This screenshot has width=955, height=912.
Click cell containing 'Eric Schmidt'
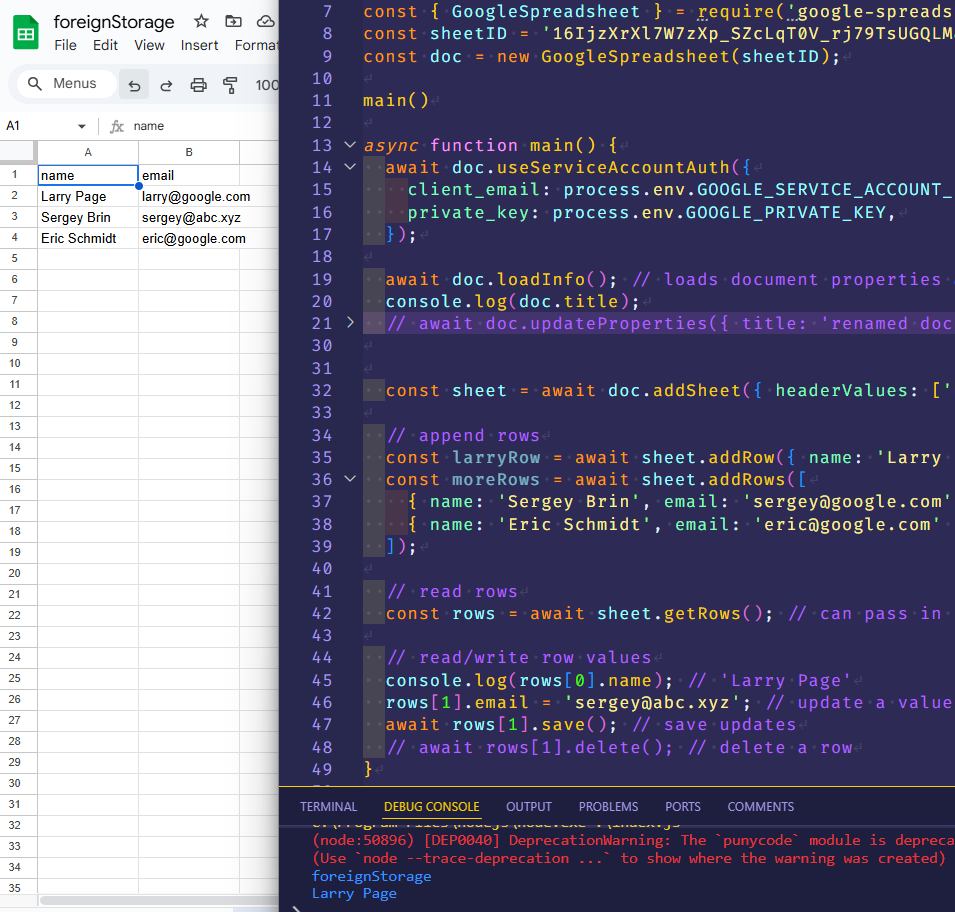[x=88, y=238]
